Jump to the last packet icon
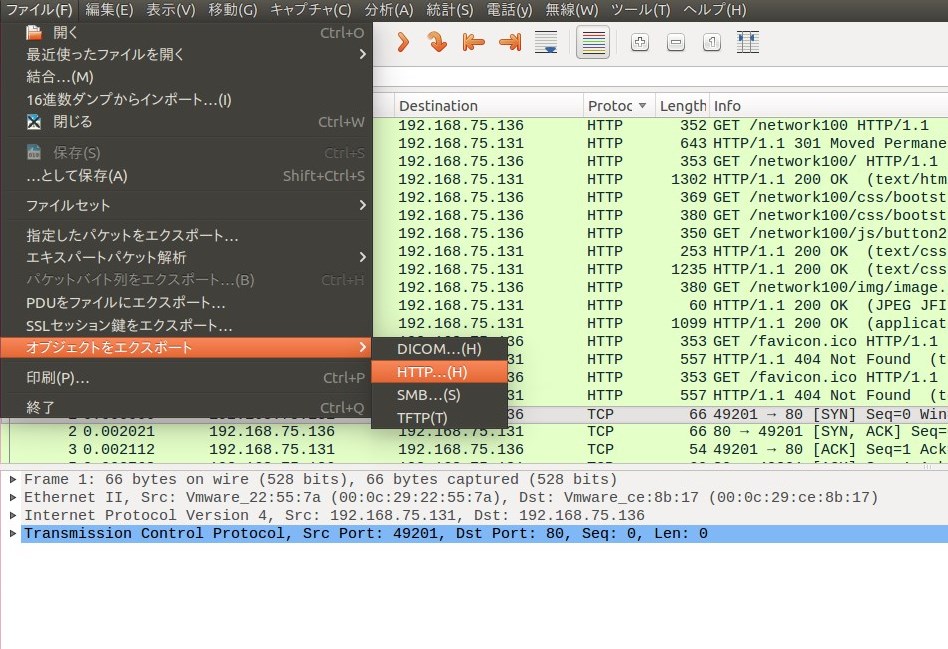 pyautogui.click(x=508, y=42)
